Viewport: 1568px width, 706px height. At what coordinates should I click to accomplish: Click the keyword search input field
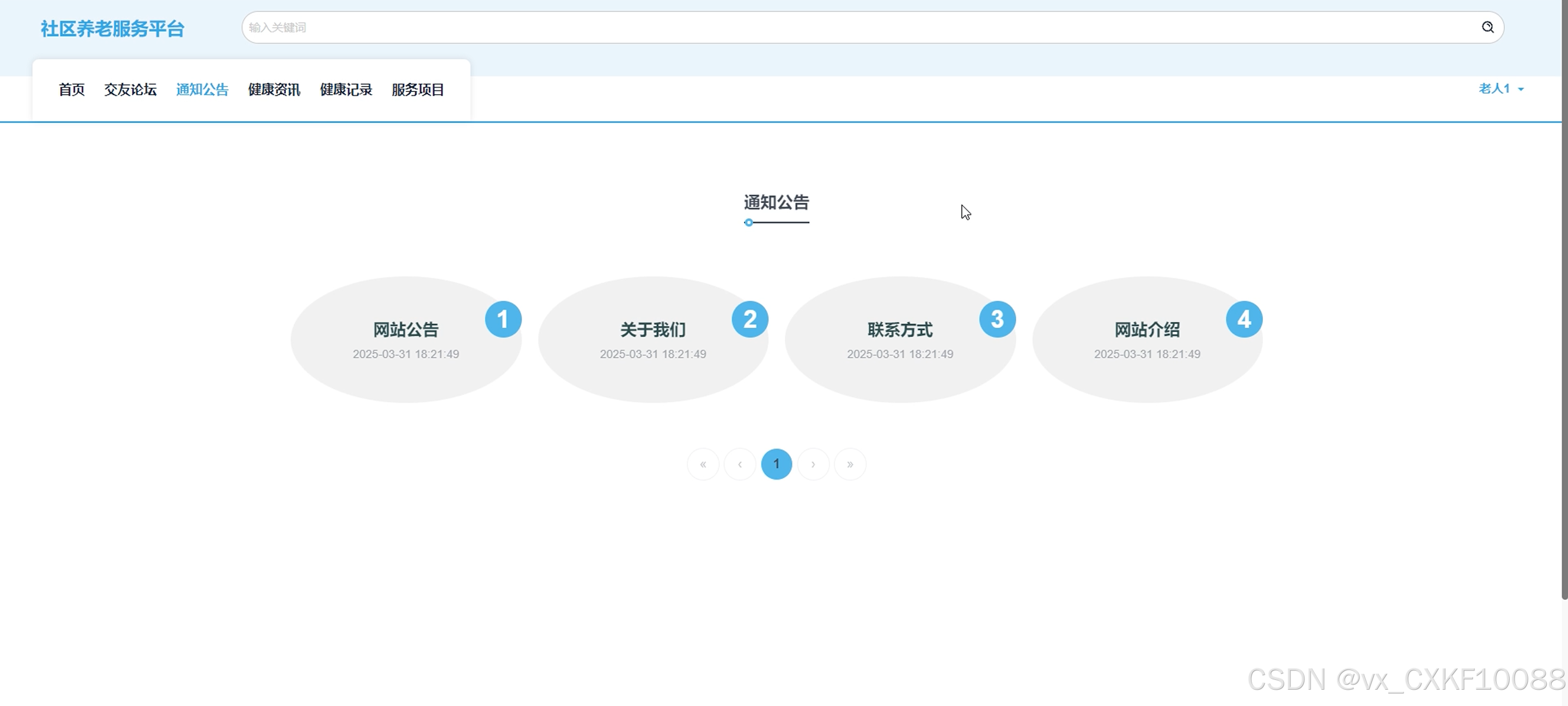pos(852,27)
